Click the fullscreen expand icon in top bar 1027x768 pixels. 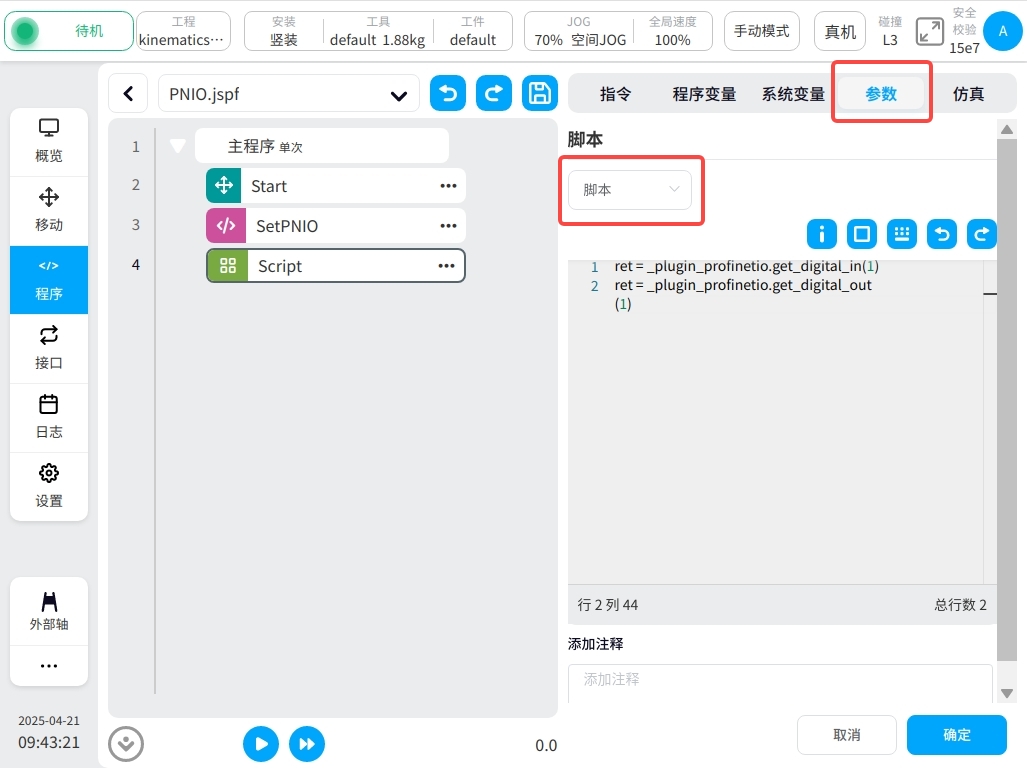[930, 31]
